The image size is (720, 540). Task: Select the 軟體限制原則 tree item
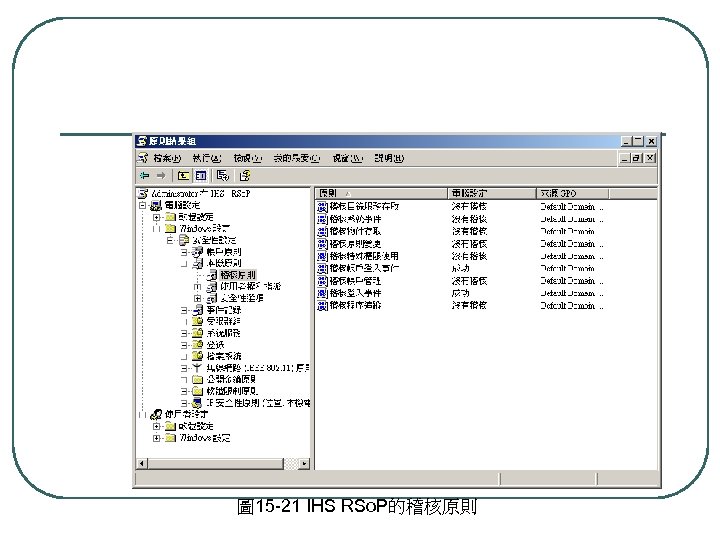tap(232, 391)
